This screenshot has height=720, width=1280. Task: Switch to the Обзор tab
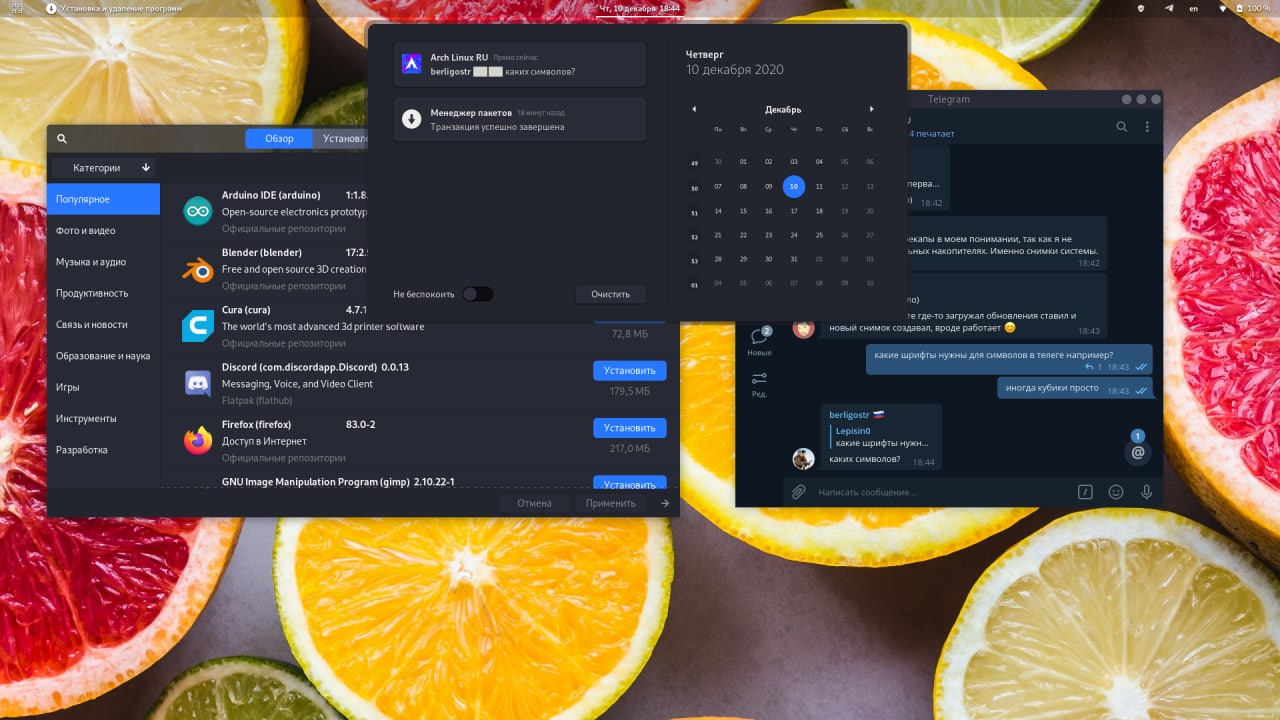pyautogui.click(x=279, y=139)
